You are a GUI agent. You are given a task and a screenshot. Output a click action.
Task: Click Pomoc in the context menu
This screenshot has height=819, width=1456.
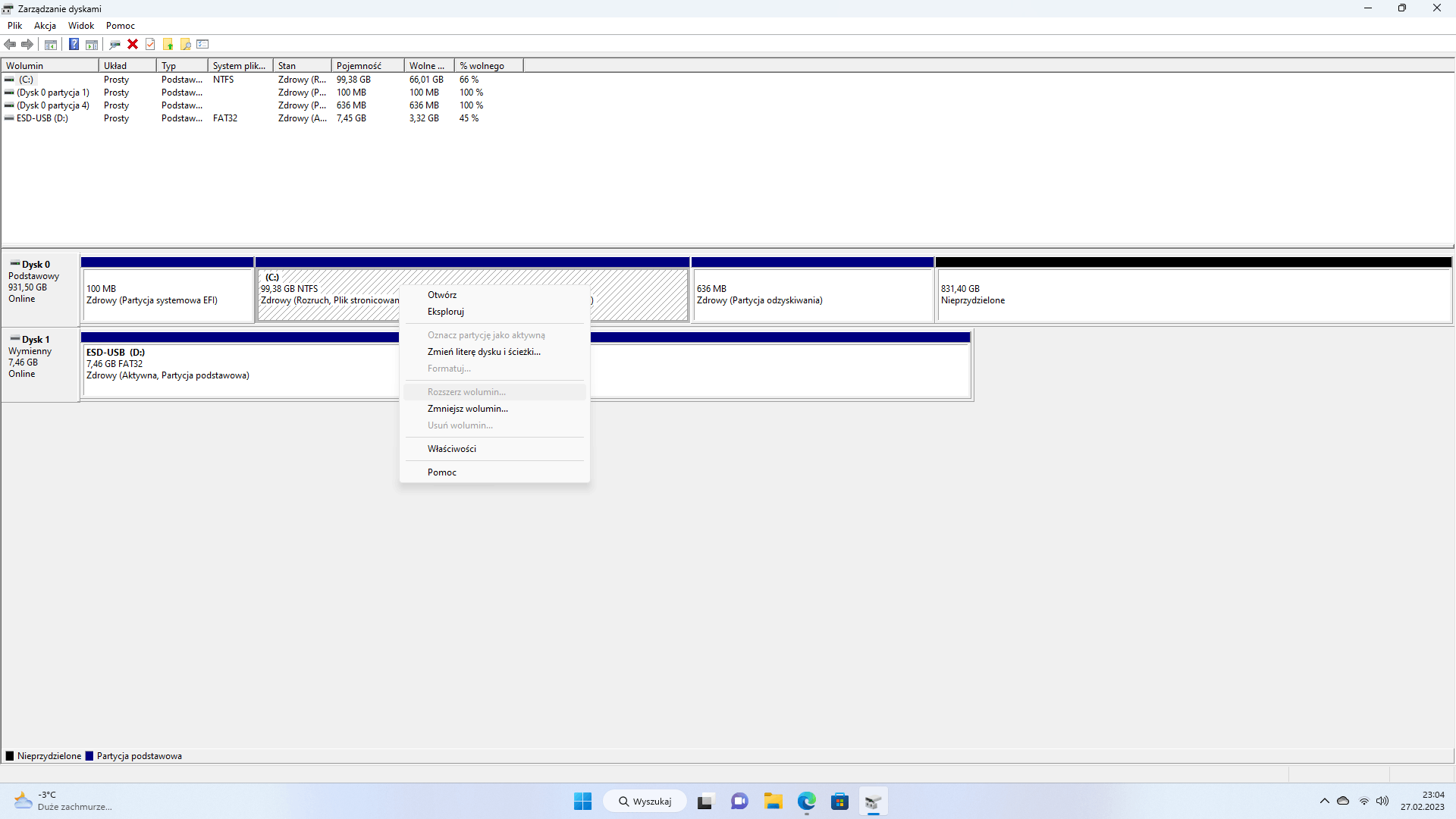(494, 472)
